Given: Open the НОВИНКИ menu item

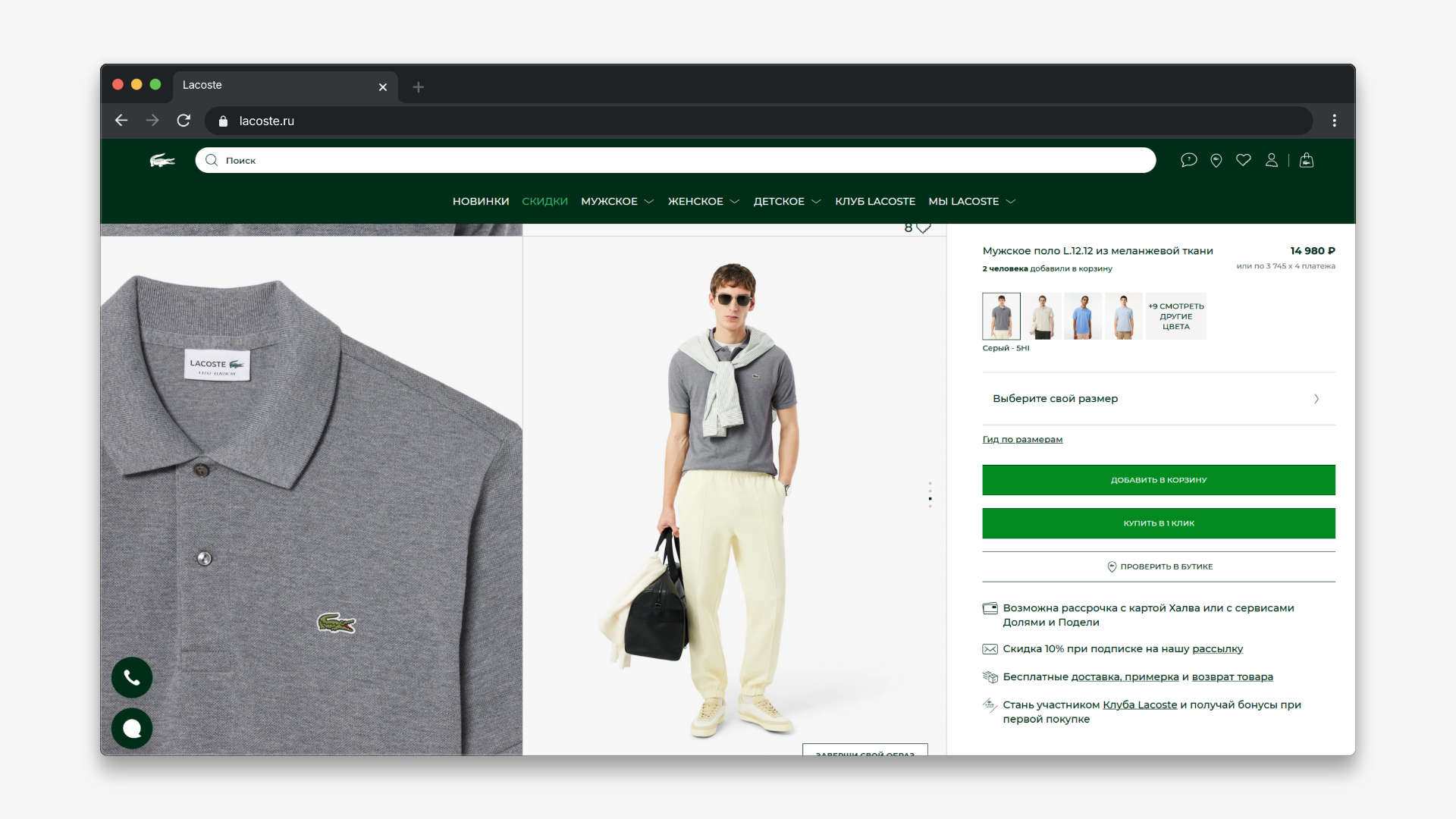Looking at the screenshot, I should (x=481, y=201).
